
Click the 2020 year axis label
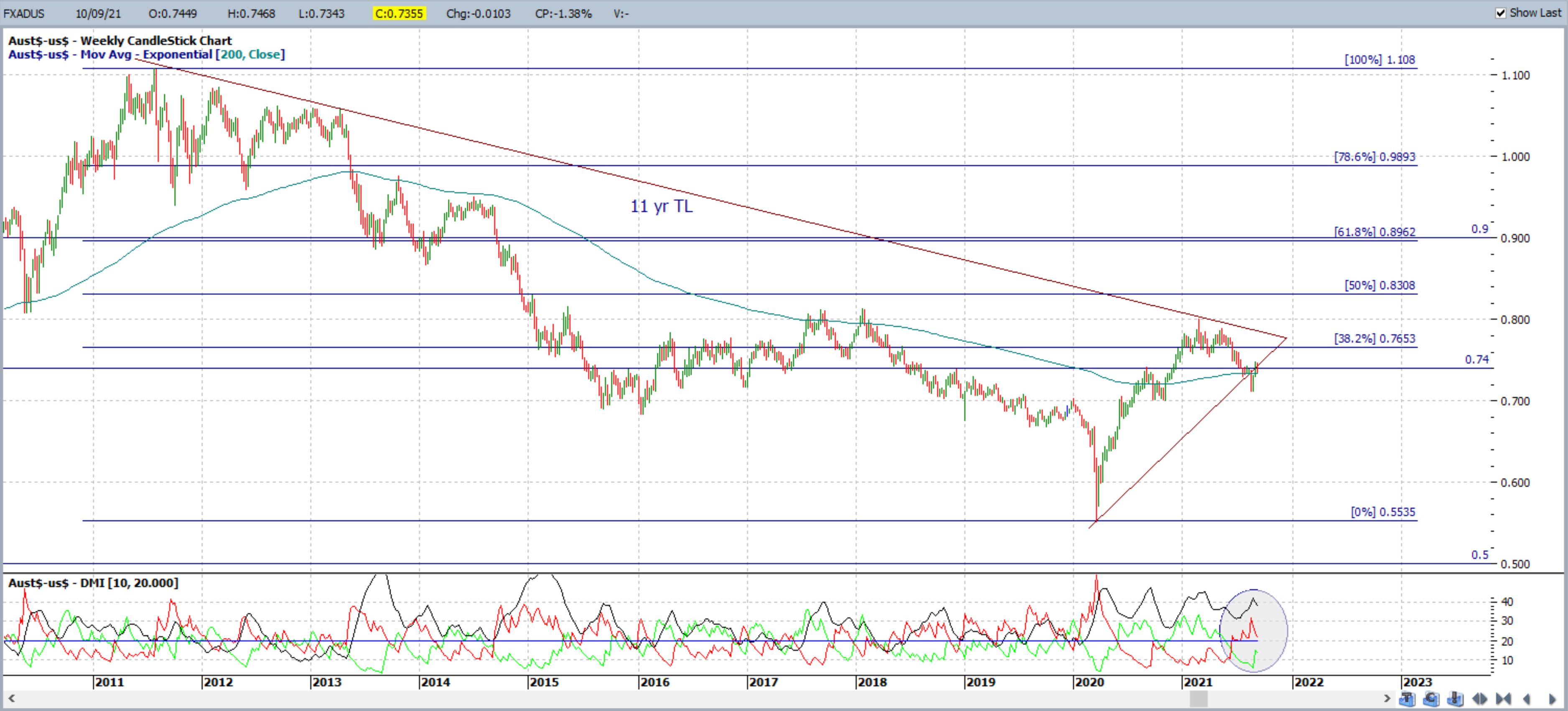1089,683
